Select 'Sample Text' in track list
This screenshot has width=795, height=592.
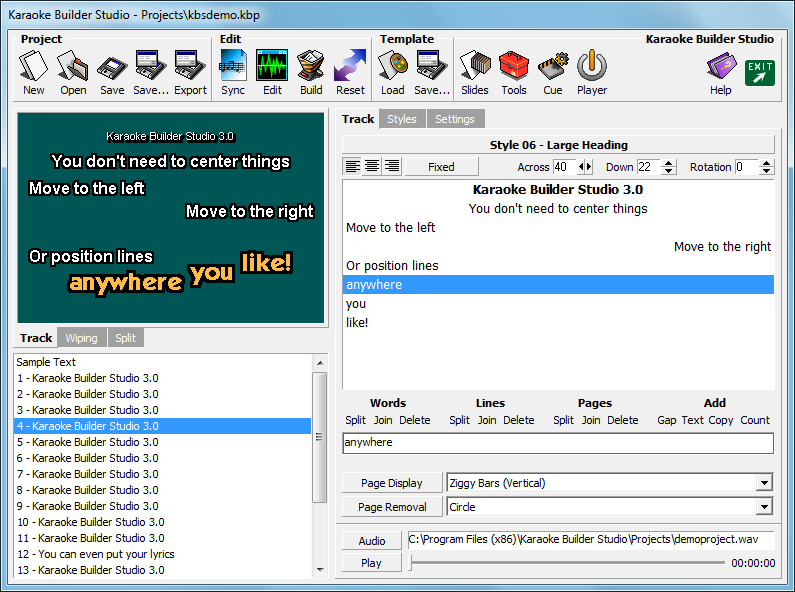(x=162, y=362)
